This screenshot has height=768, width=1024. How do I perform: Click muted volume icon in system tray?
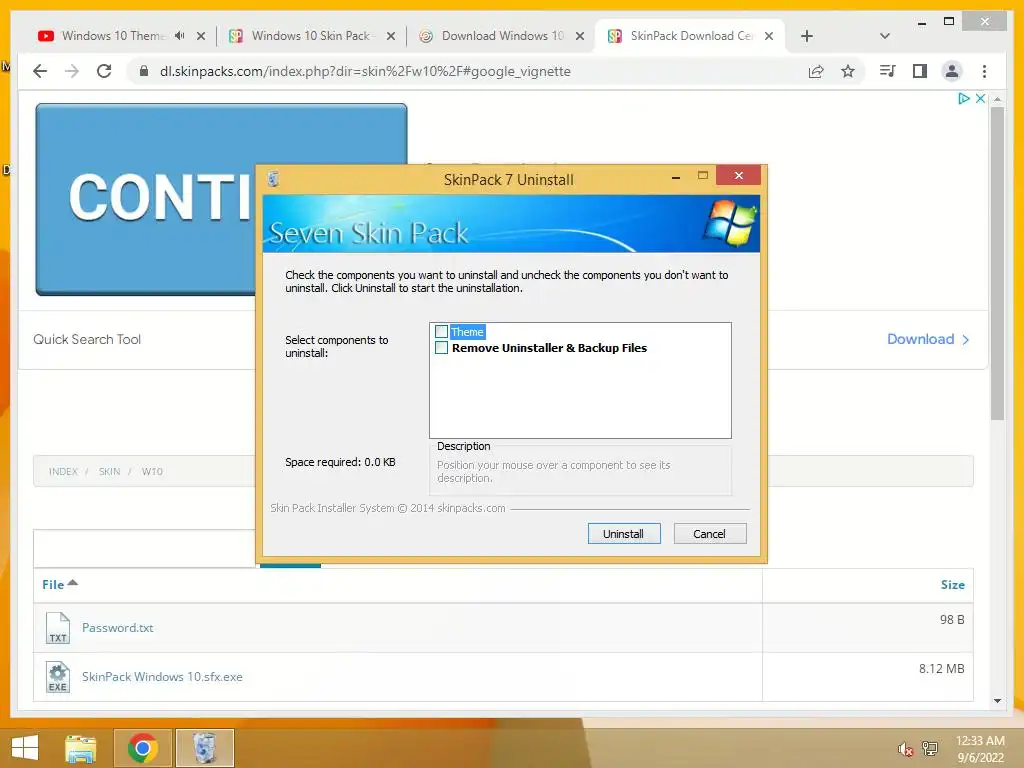[905, 749]
